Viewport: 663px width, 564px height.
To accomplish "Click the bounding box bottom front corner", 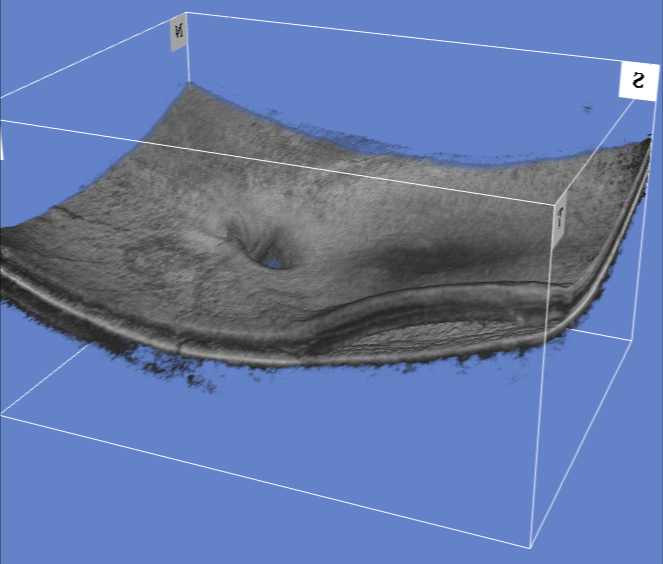I will click(x=529, y=547).
